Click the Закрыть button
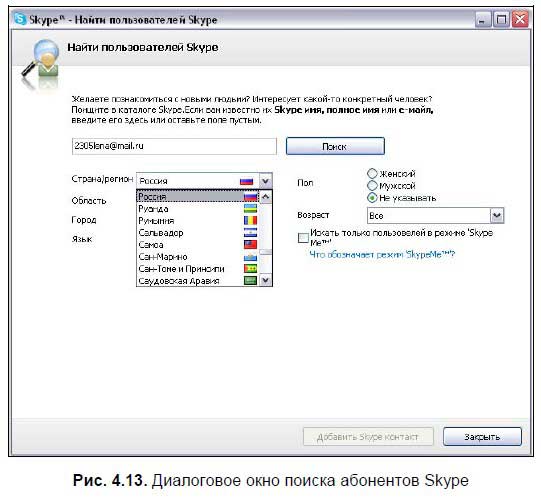Viewport: 541px width, 497px height. [x=482, y=437]
